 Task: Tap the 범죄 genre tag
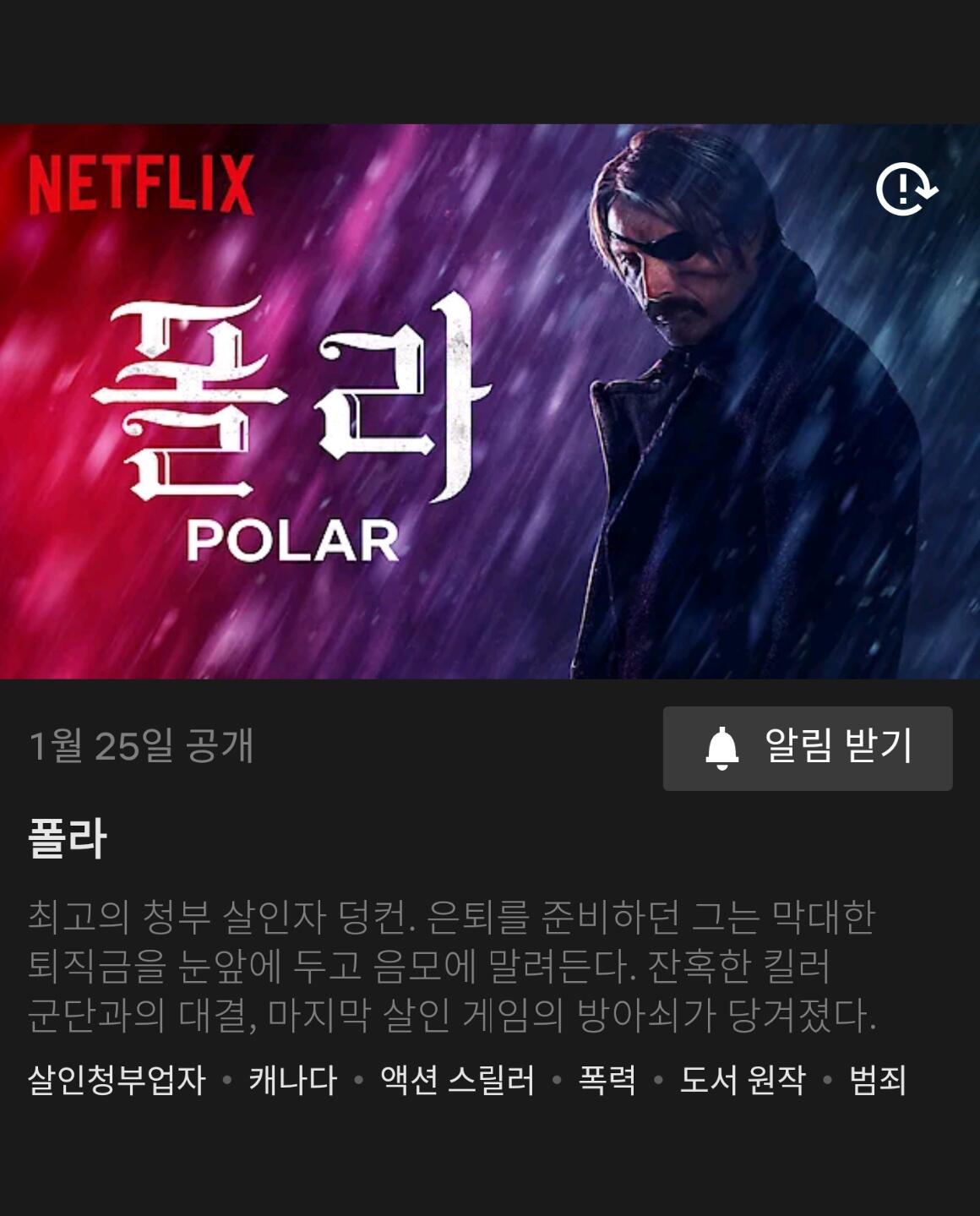[878, 1080]
